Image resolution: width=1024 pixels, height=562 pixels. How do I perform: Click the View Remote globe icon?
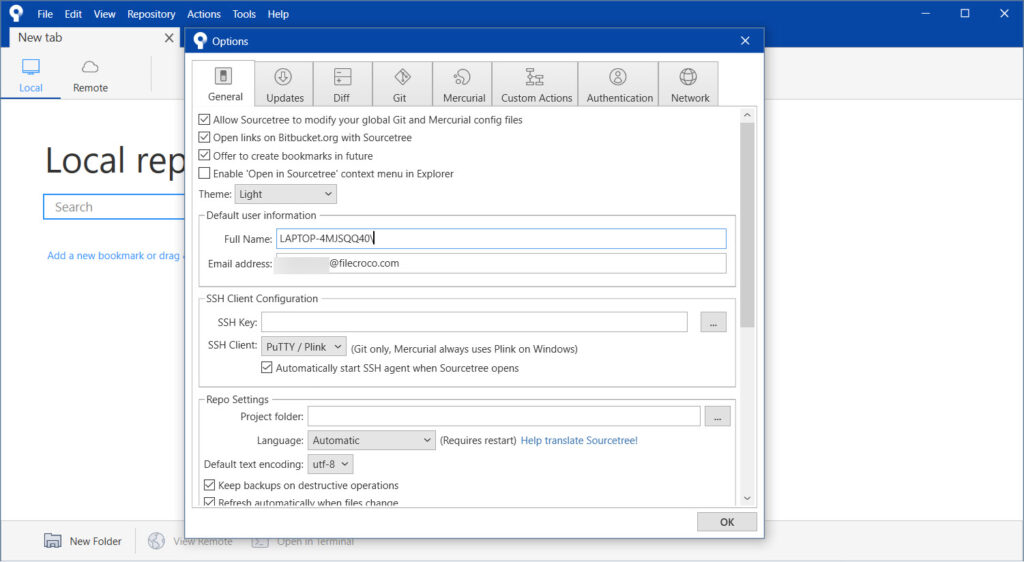[x=156, y=540]
